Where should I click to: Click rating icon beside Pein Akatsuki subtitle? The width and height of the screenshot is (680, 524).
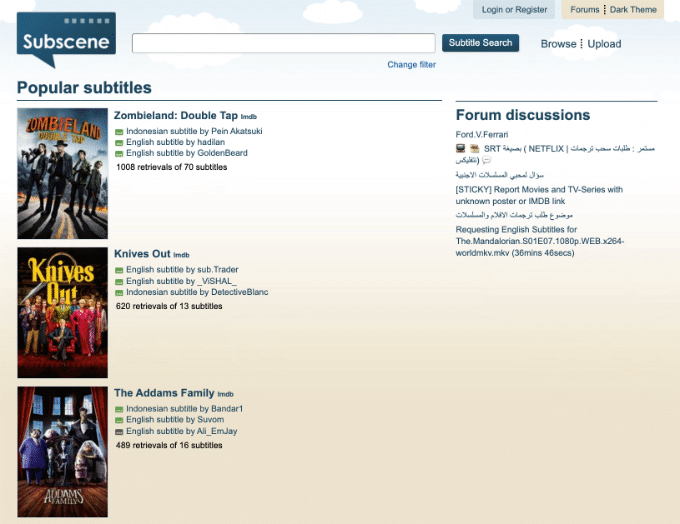(x=119, y=132)
